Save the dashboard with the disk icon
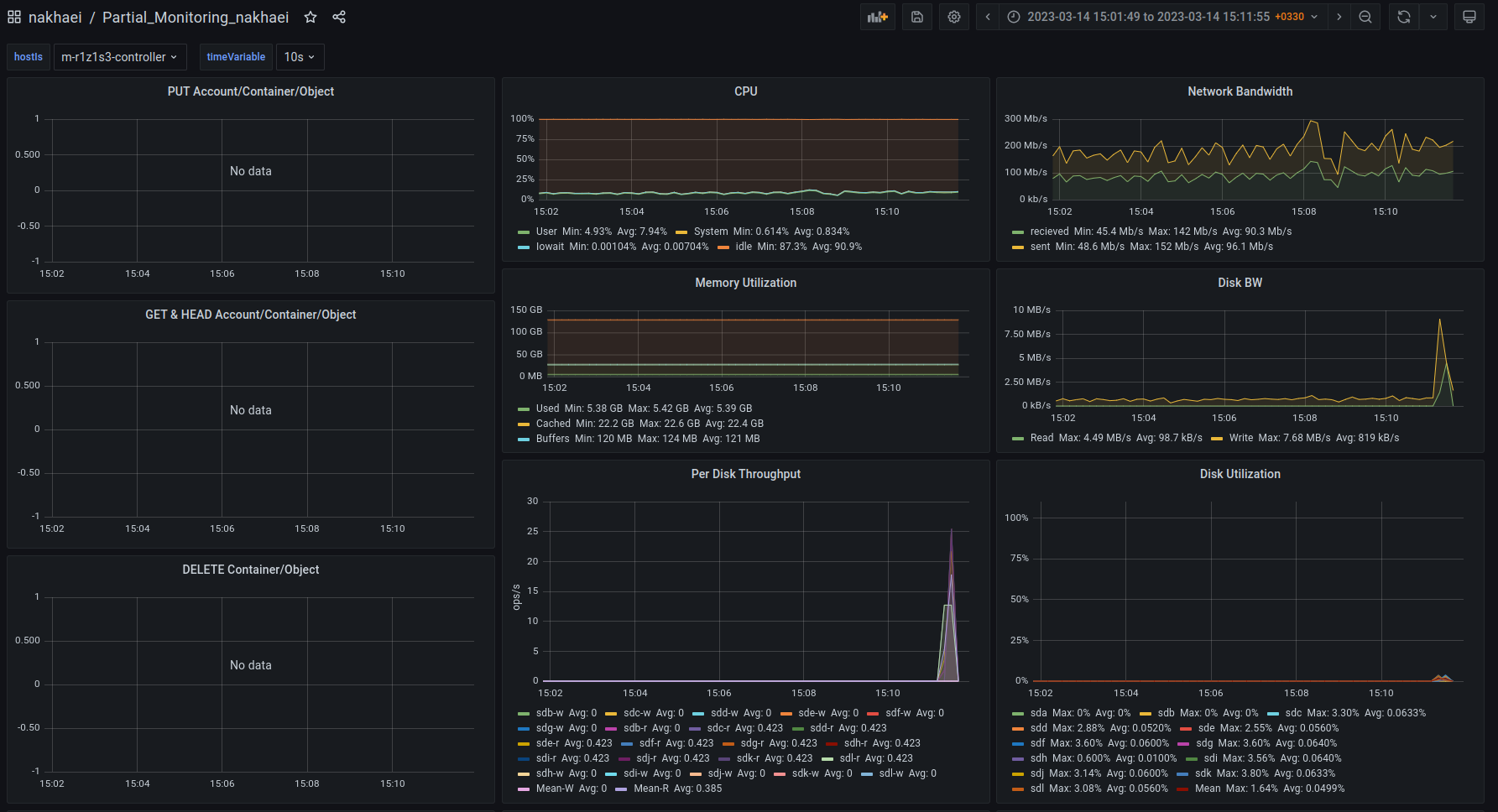The height and width of the screenshot is (812, 1498). click(x=917, y=17)
